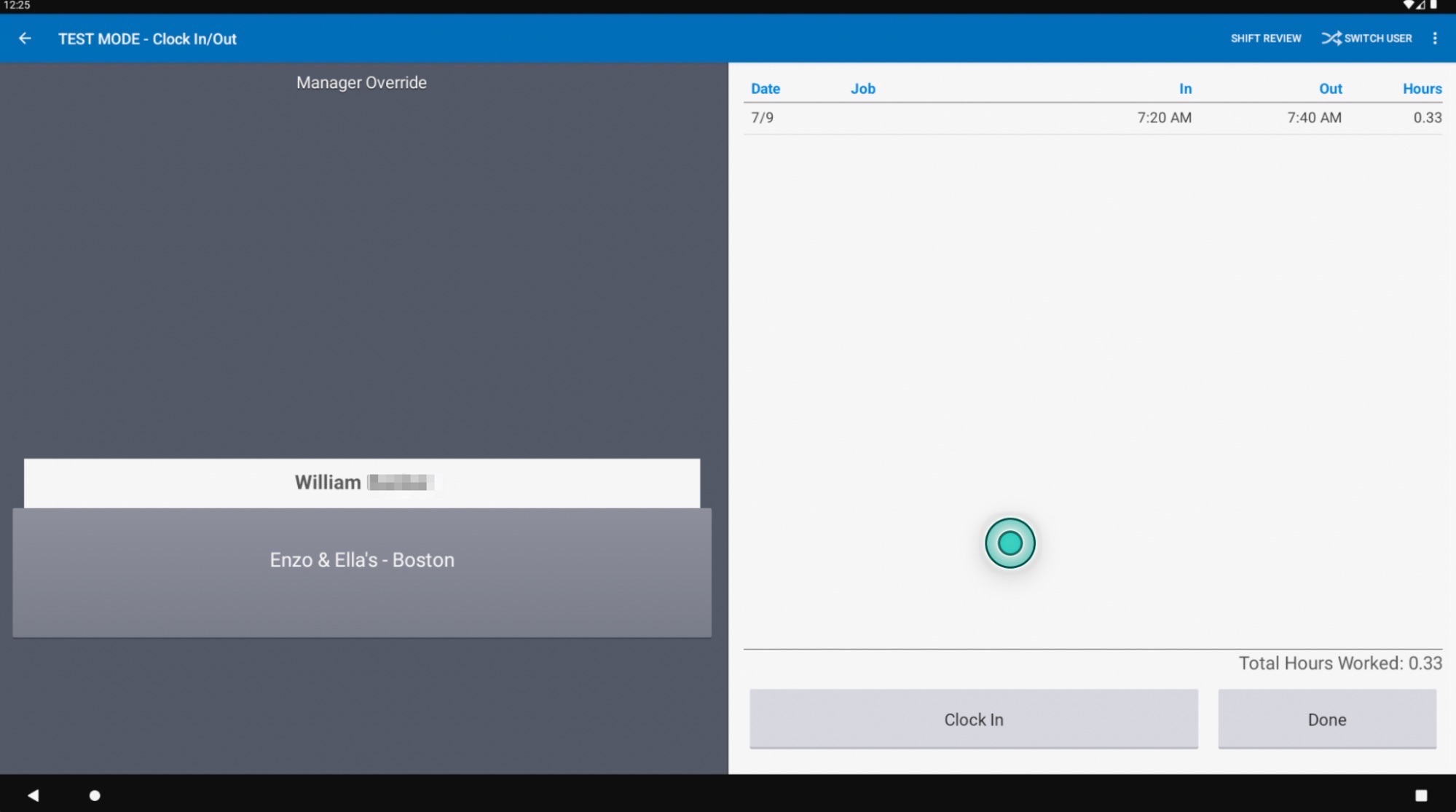Tap Android recent apps square
Viewport: 1456px width, 812px height.
(x=1420, y=795)
